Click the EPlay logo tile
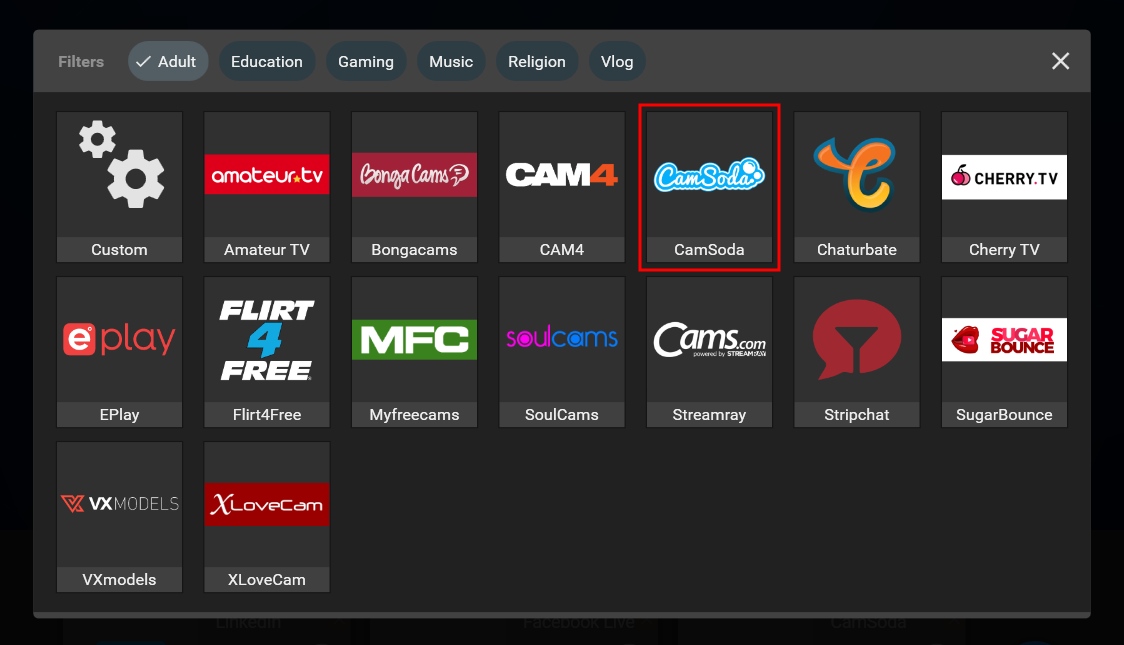This screenshot has width=1124, height=645. point(119,351)
